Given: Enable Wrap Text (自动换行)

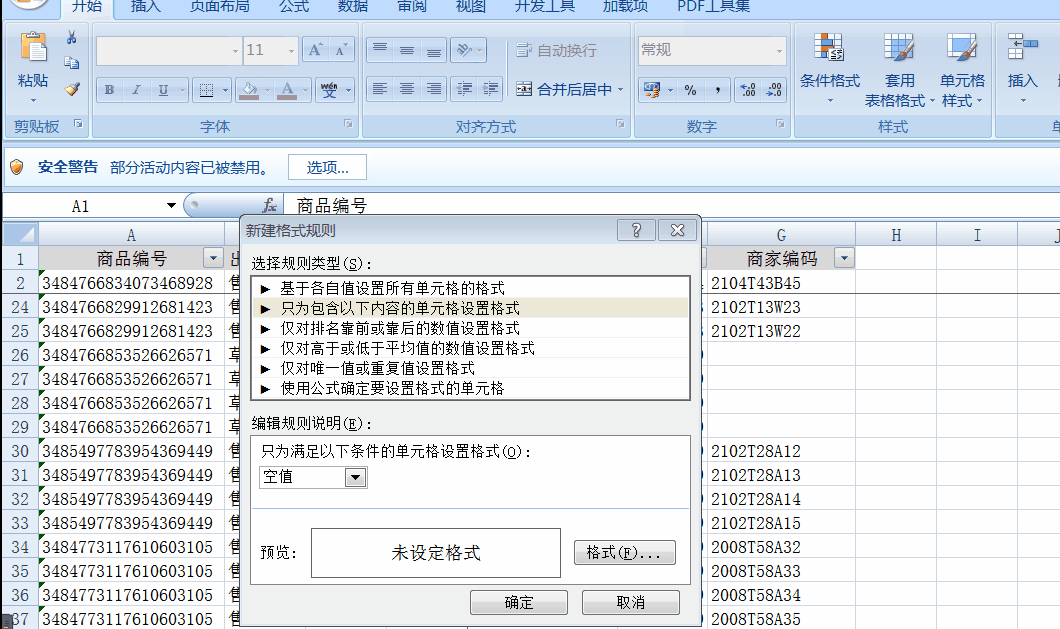Looking at the screenshot, I should 556,48.
